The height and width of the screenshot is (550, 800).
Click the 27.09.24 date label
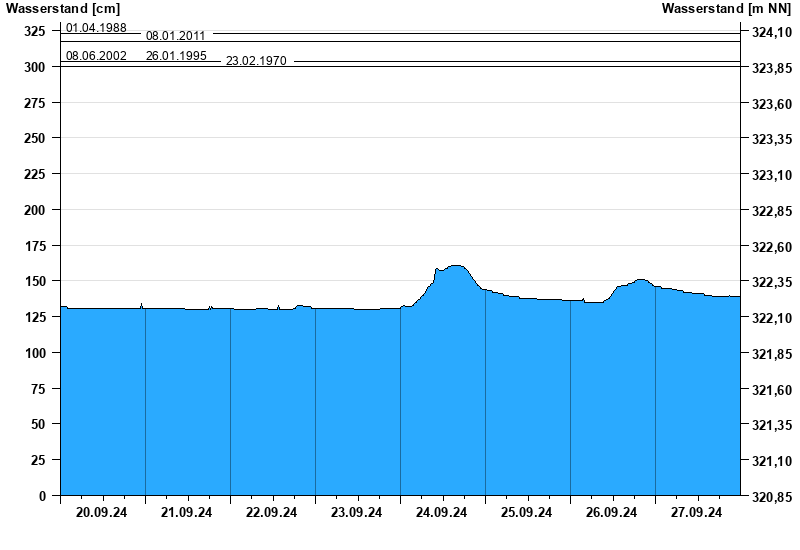point(697,513)
